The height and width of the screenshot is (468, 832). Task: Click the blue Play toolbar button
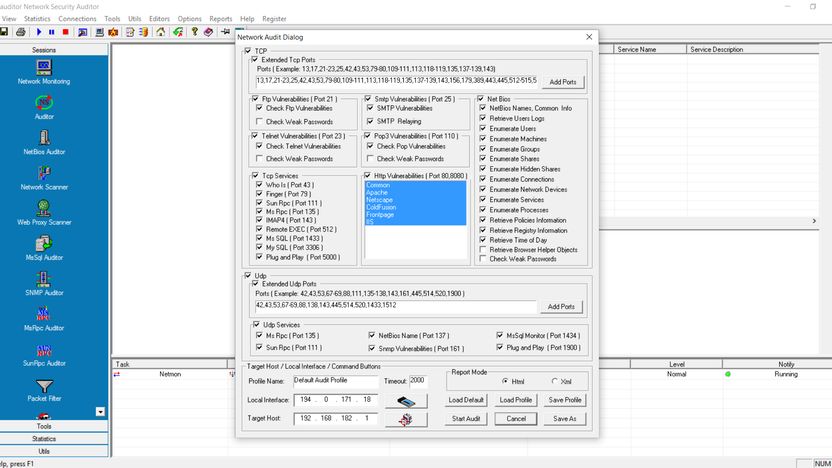pyautogui.click(x=39, y=32)
